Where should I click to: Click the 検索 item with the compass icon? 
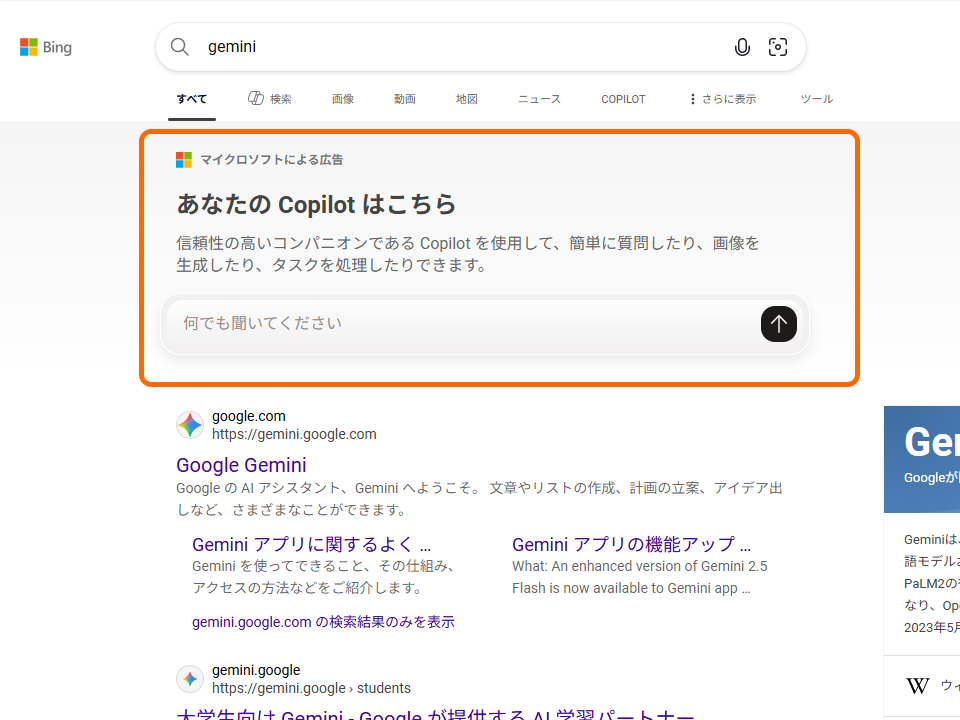click(x=270, y=98)
